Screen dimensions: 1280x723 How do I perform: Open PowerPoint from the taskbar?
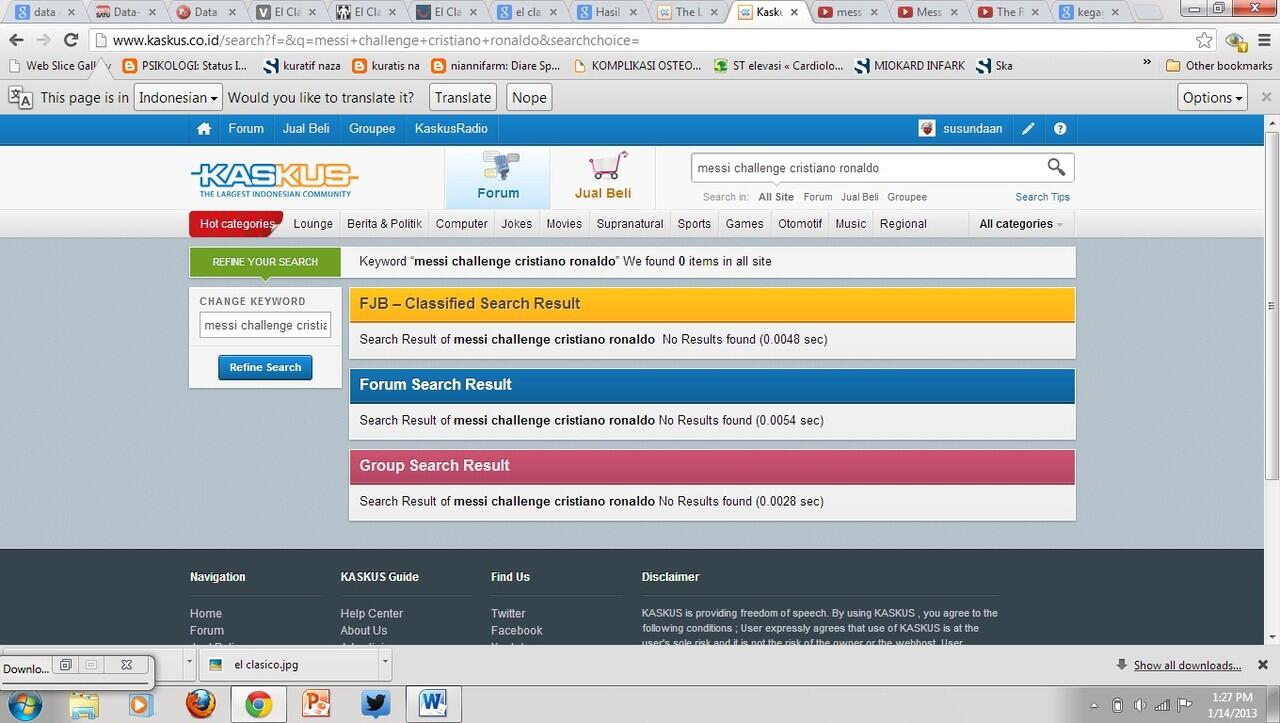tap(317, 704)
